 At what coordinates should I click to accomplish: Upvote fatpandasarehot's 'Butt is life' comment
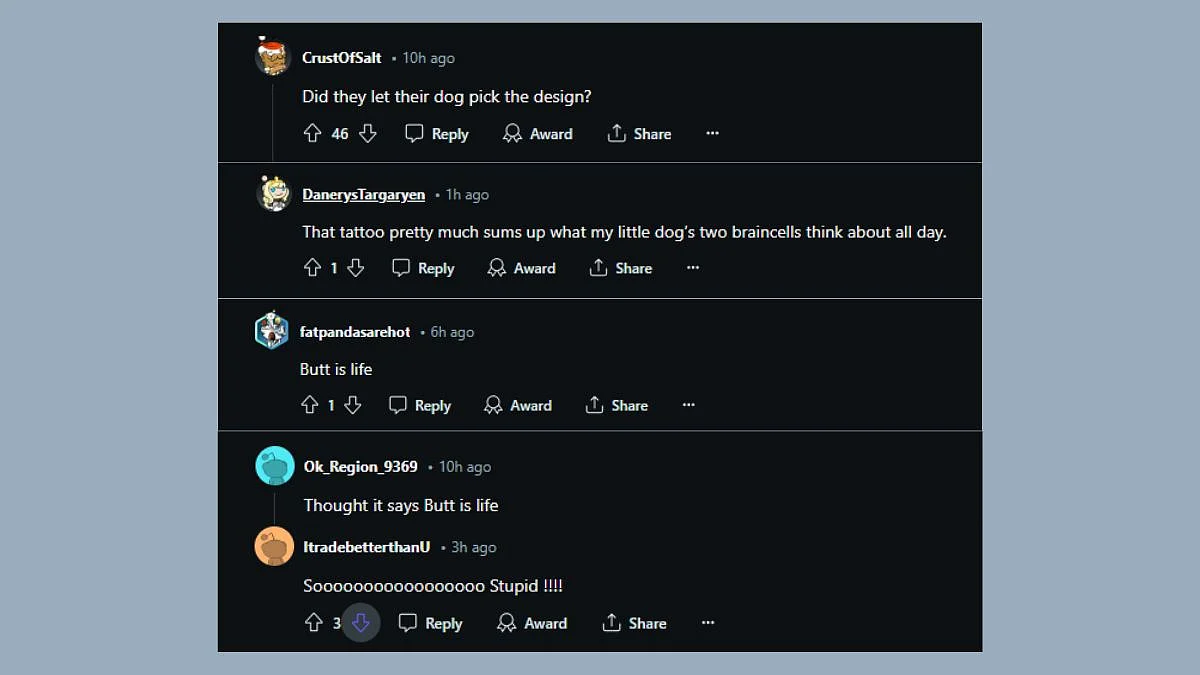click(x=309, y=405)
